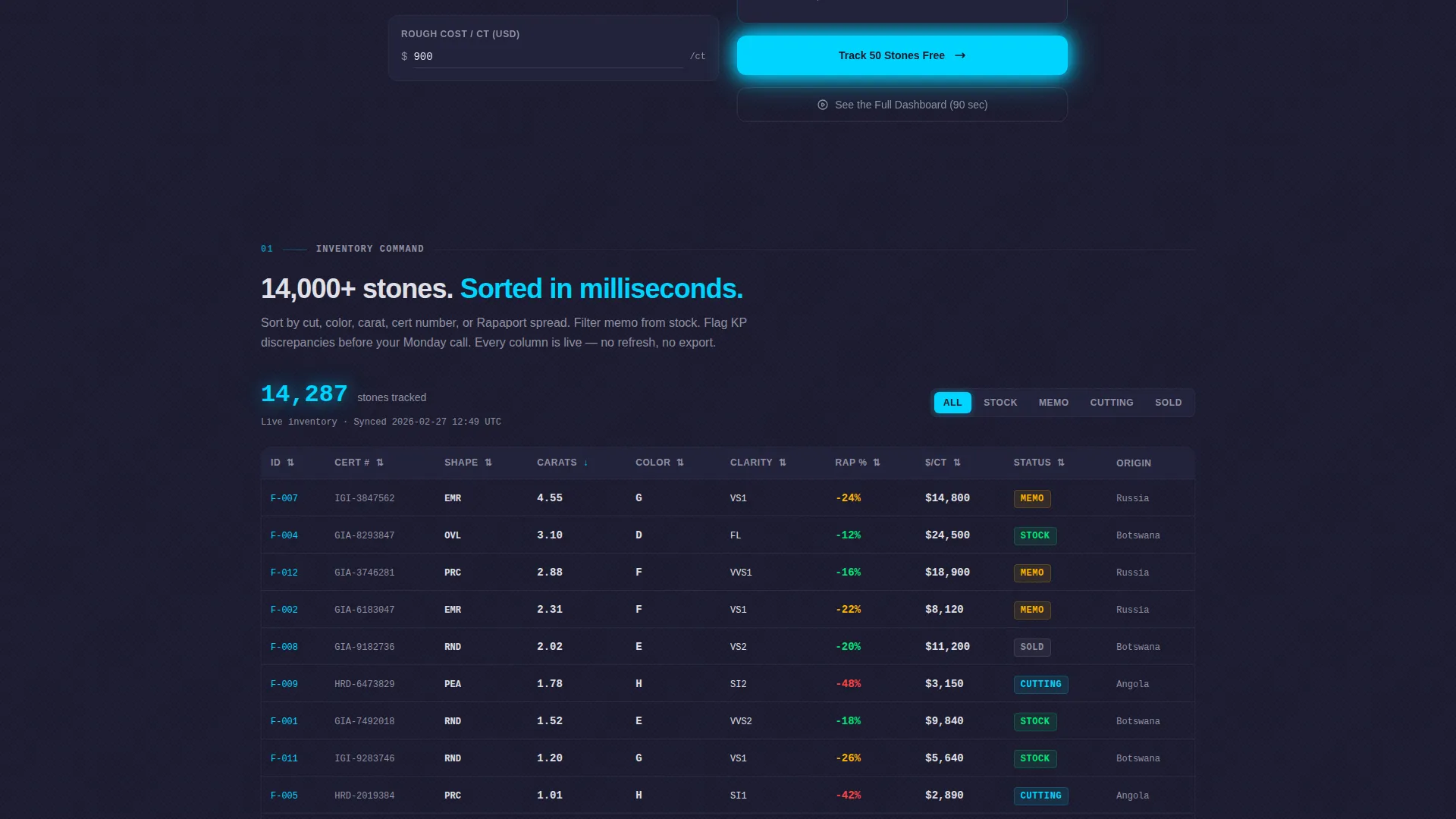
Task: Click Angola origin in F-009 row
Action: 1132,684
